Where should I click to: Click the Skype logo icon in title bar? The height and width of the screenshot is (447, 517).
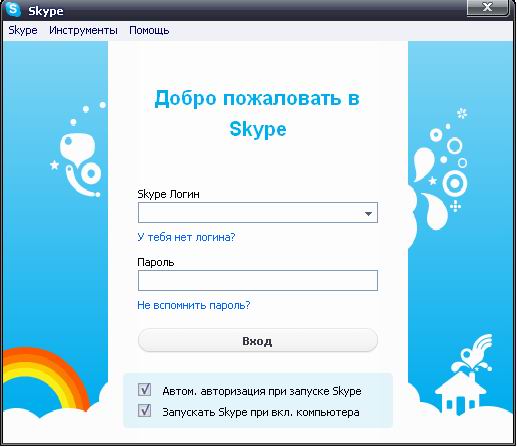pos(13,9)
